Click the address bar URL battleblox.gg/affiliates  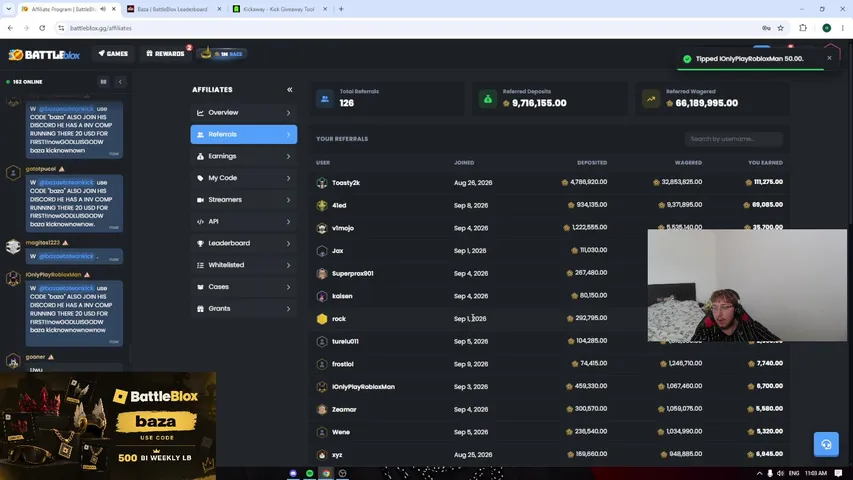coord(101,28)
